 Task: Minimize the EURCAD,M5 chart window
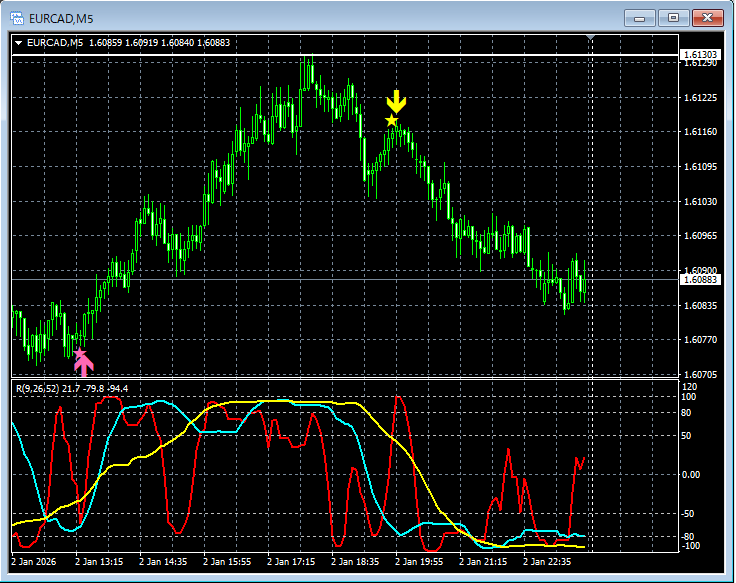(x=639, y=18)
